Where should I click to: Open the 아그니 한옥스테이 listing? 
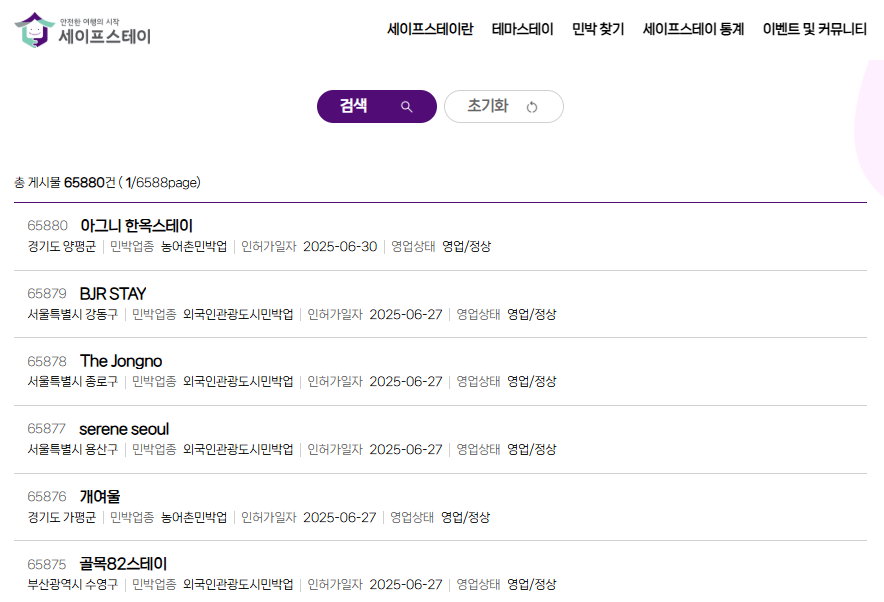point(136,225)
